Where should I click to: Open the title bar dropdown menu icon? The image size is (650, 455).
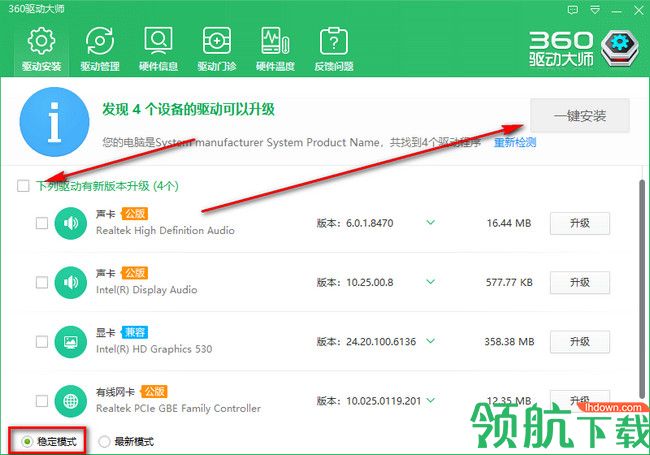point(595,10)
